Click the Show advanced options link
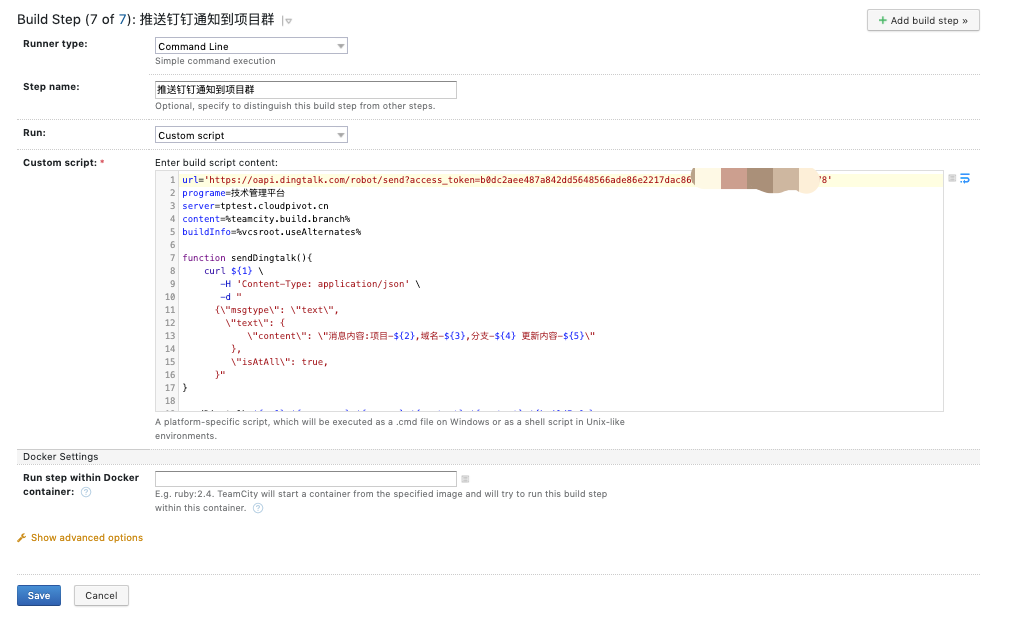Image resolution: width=1035 pixels, height=623 pixels. tap(87, 538)
